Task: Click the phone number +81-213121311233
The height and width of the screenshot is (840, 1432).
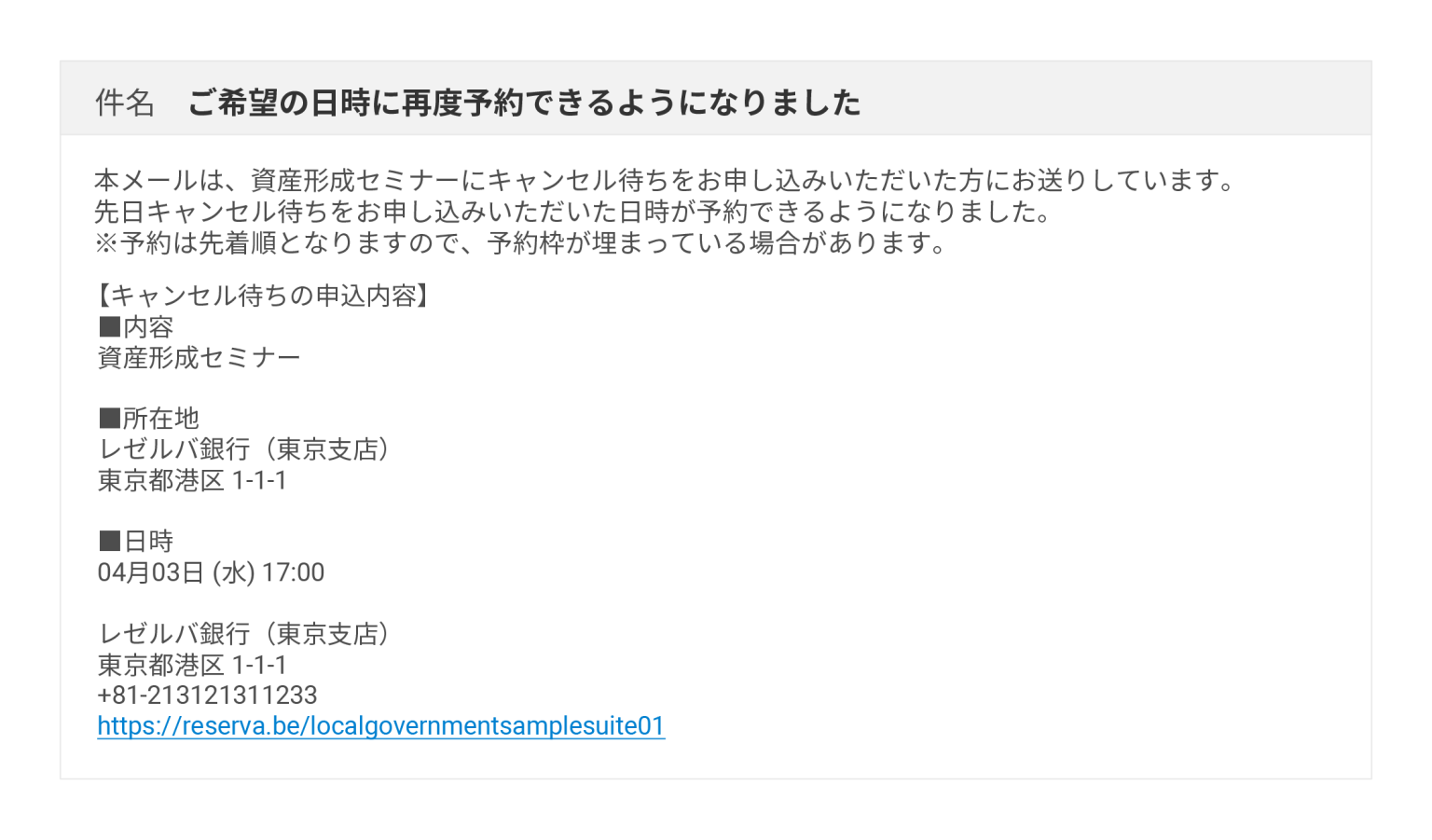Action: (207, 695)
